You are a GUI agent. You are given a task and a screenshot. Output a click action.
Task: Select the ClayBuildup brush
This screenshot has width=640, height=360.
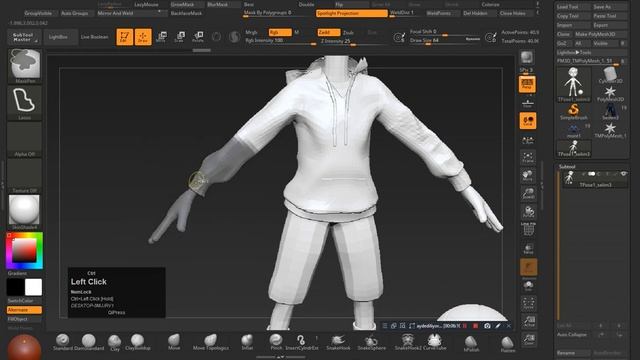pos(138,342)
